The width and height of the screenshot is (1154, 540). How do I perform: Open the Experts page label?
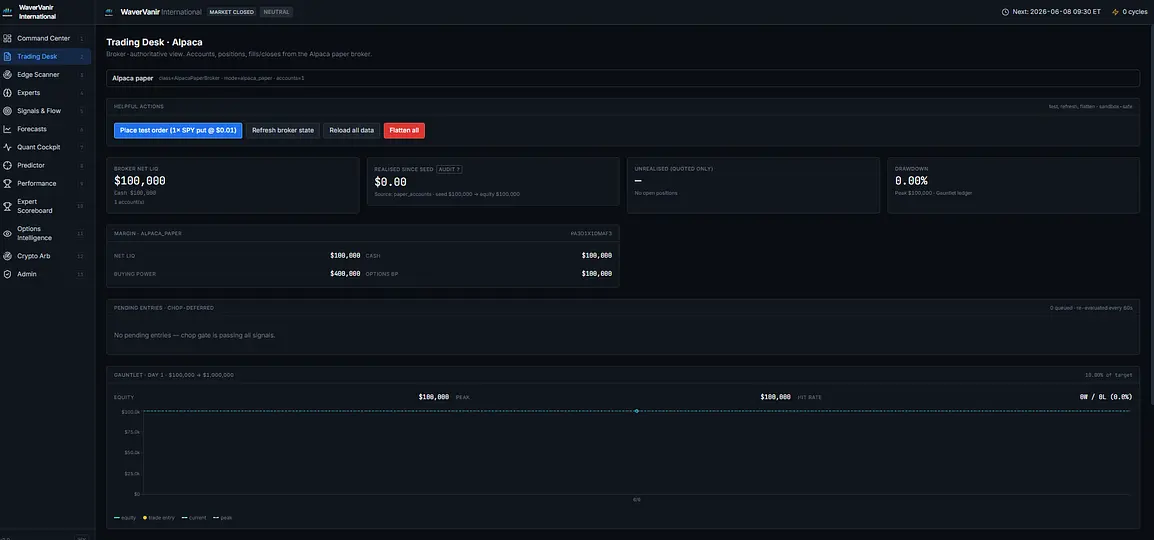[29, 93]
